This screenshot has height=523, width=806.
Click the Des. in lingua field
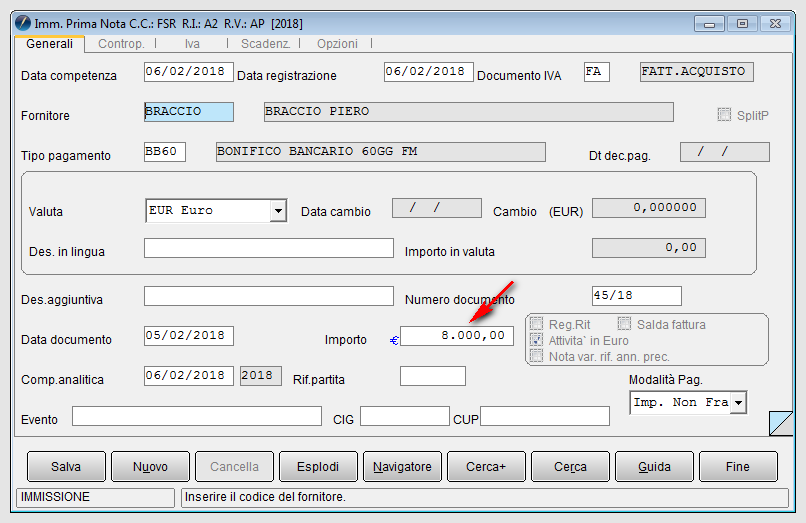pyautogui.click(x=269, y=248)
